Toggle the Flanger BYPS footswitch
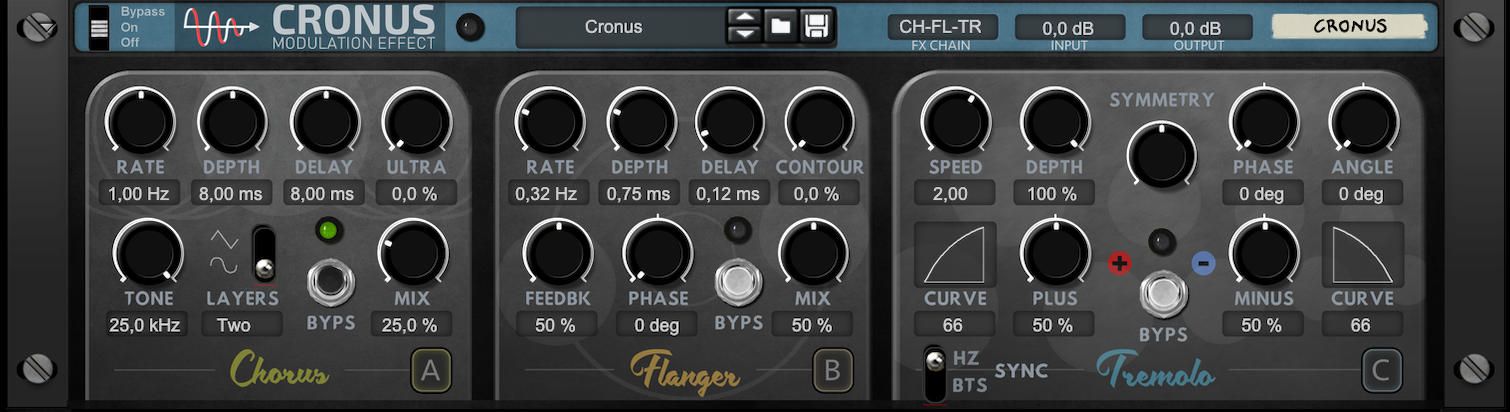 (738, 281)
